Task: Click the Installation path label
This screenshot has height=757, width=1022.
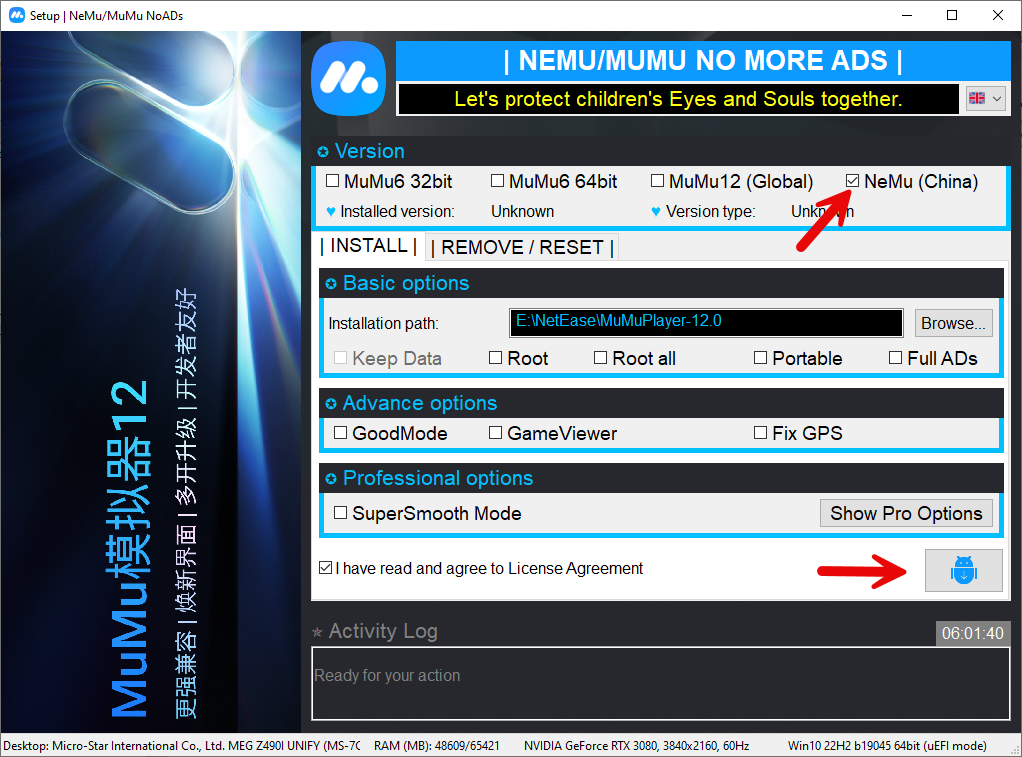Action: point(383,323)
